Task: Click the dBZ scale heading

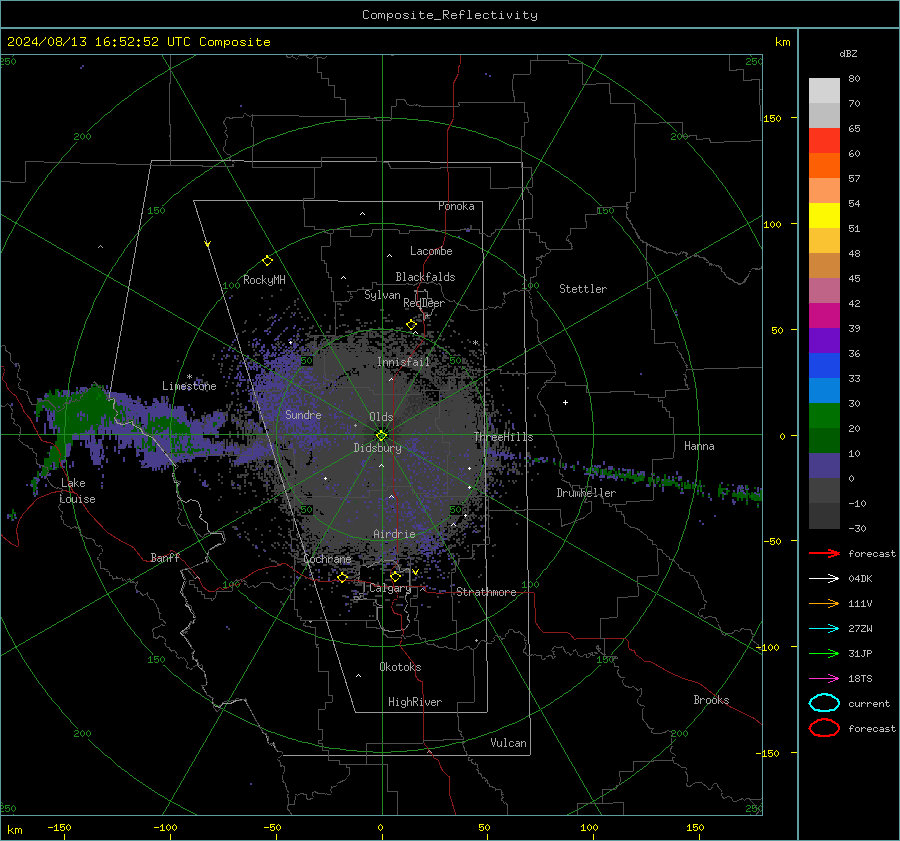Action: tap(848, 53)
